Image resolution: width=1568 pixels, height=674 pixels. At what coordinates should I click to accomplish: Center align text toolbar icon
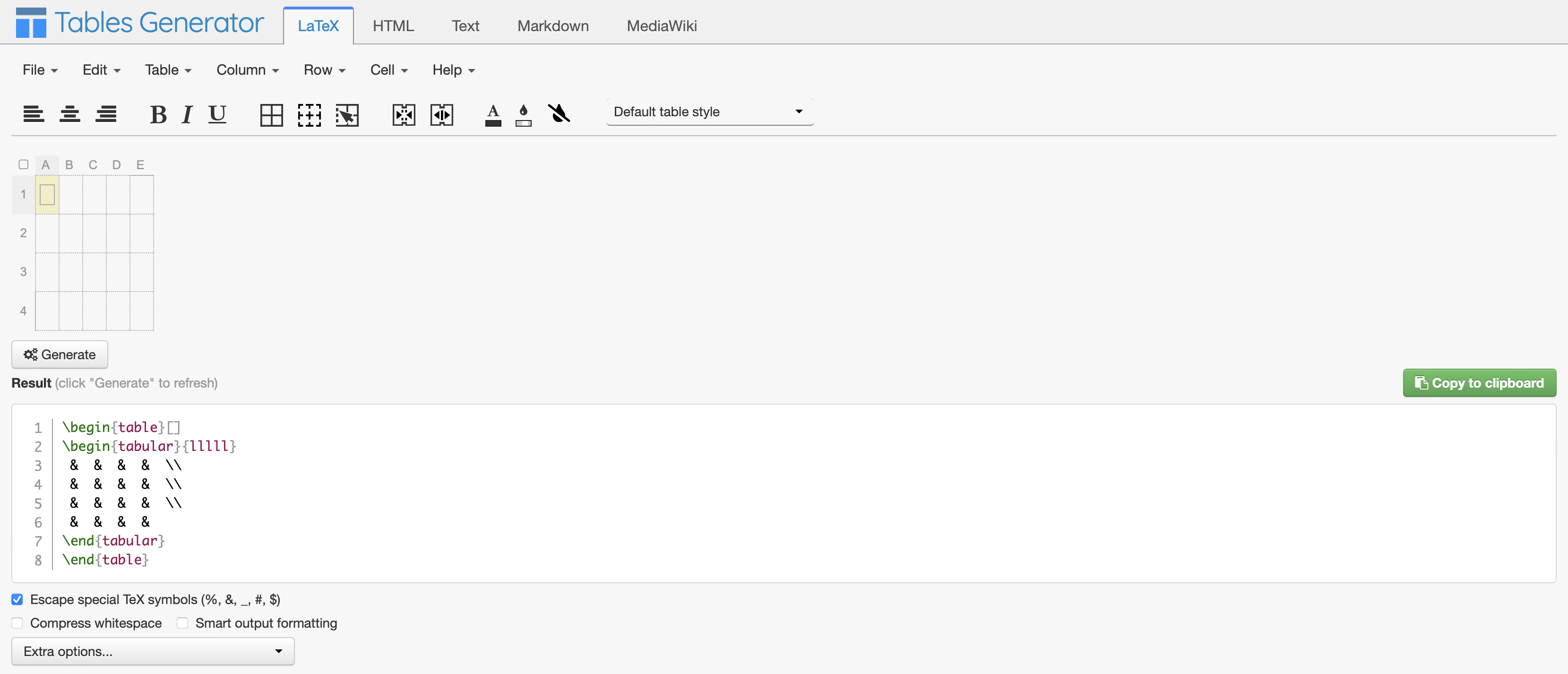click(x=70, y=114)
